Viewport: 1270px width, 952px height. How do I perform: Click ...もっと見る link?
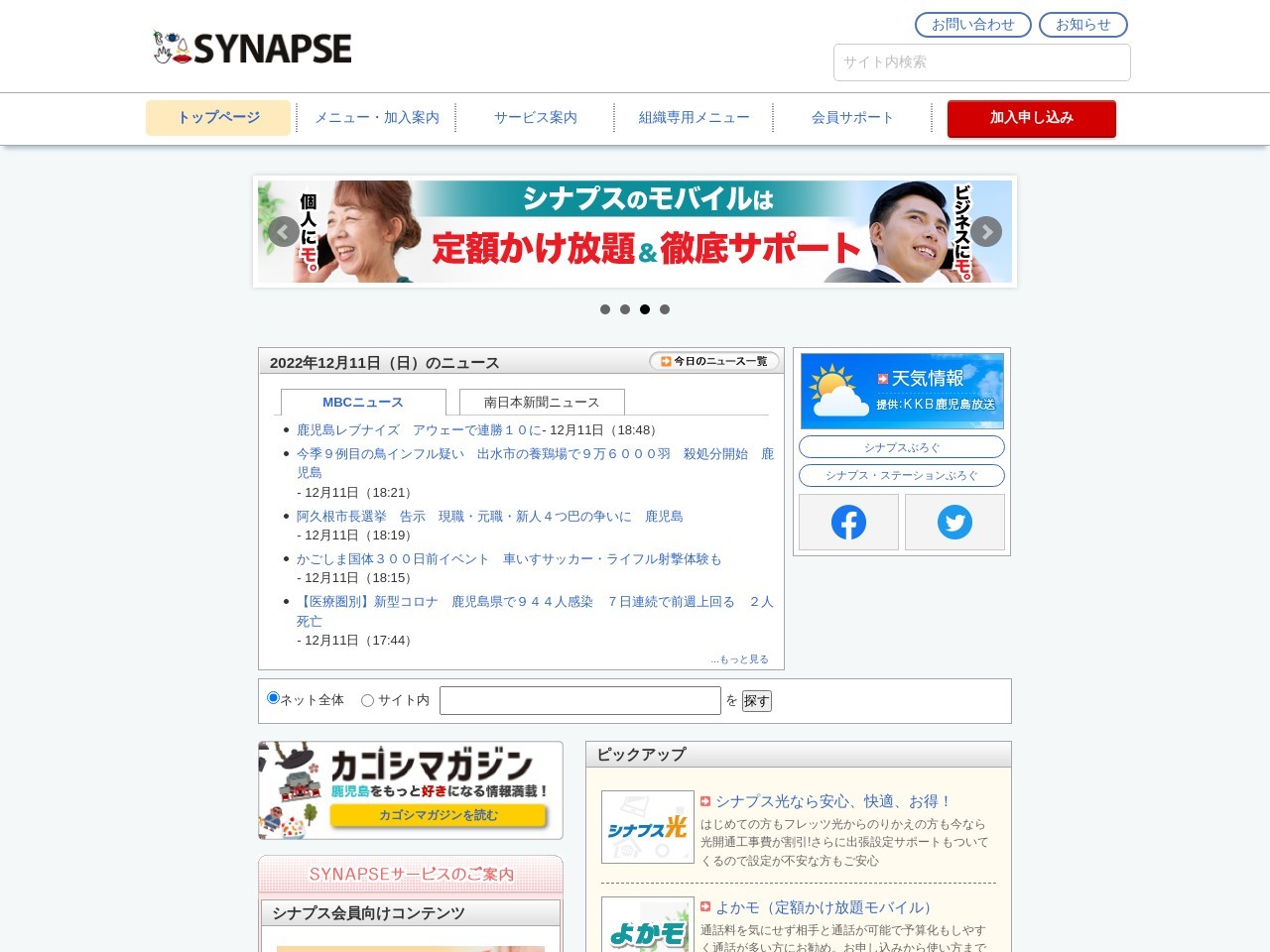[739, 659]
